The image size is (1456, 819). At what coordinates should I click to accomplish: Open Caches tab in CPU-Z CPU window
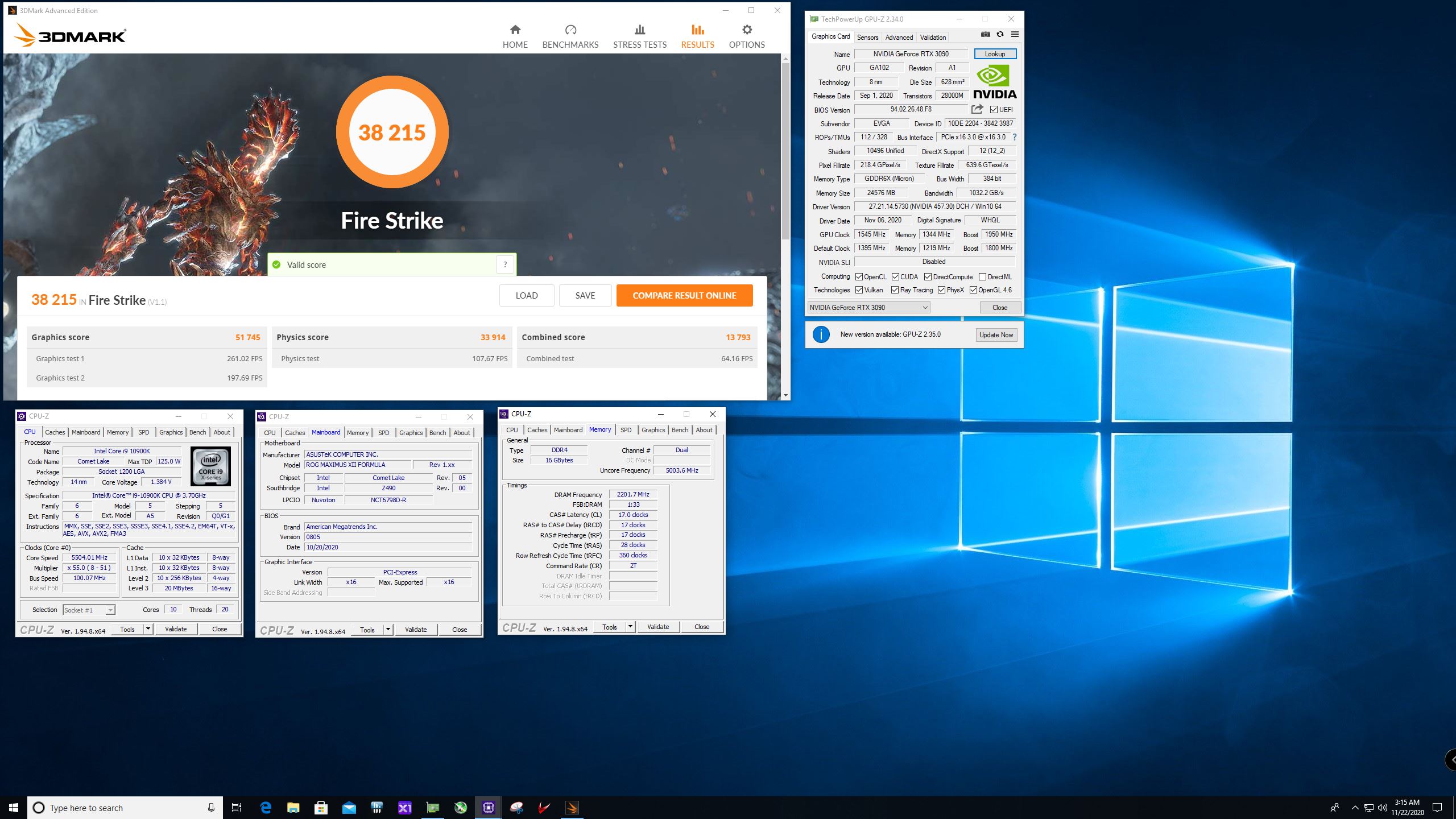coord(55,432)
